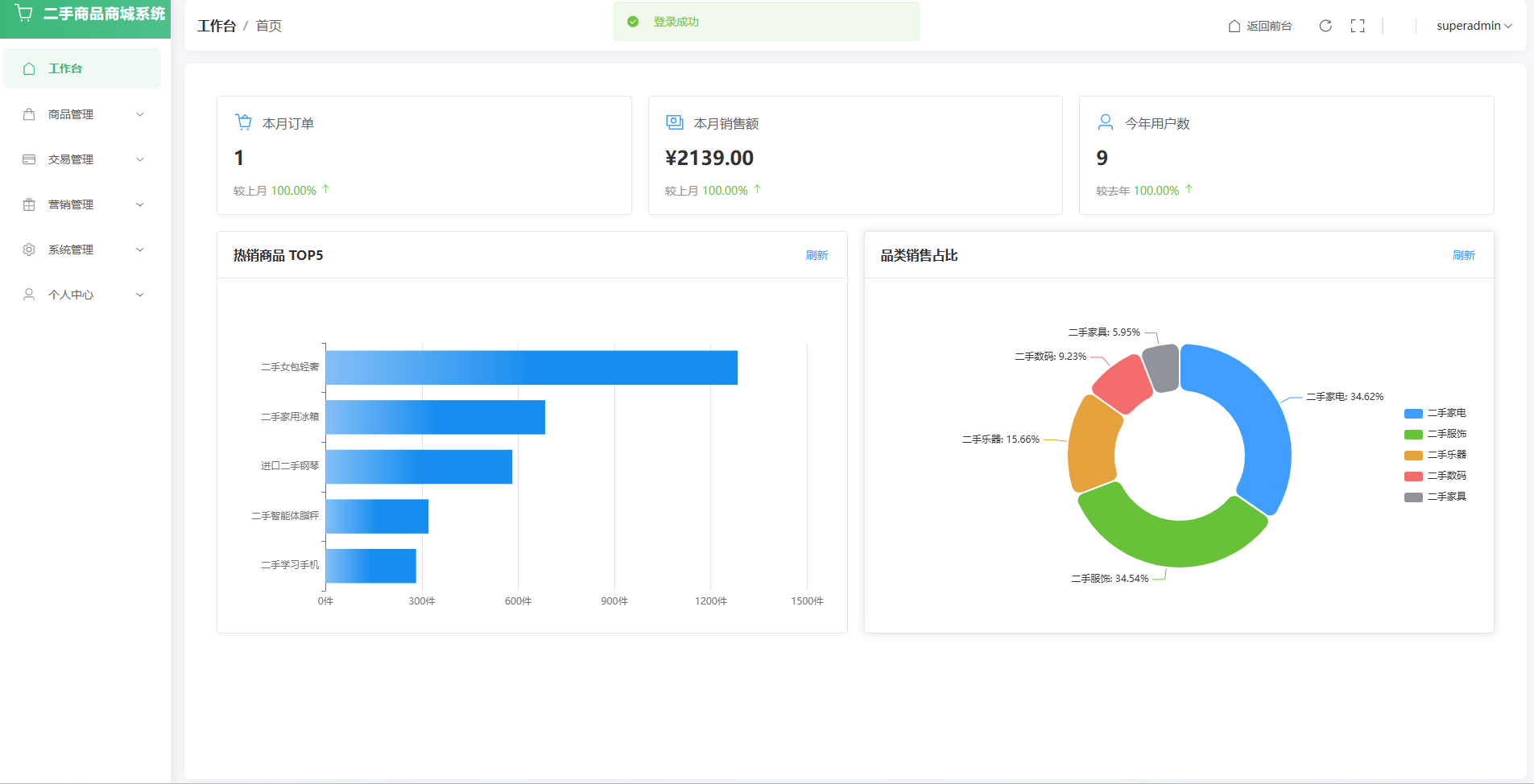Click 刷新 link in 品类销售占比 panel
This screenshot has width=1534, height=784.
point(1463,255)
